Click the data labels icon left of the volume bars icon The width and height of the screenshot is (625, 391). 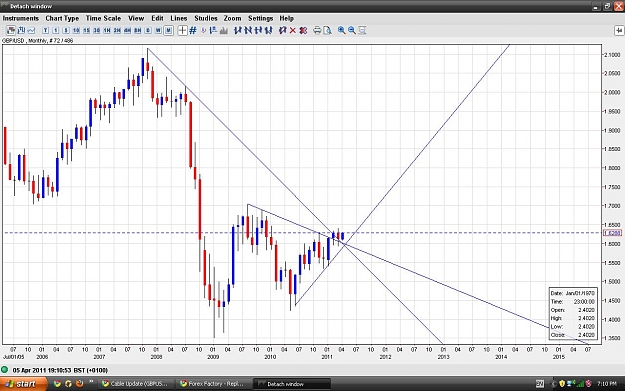(213, 30)
